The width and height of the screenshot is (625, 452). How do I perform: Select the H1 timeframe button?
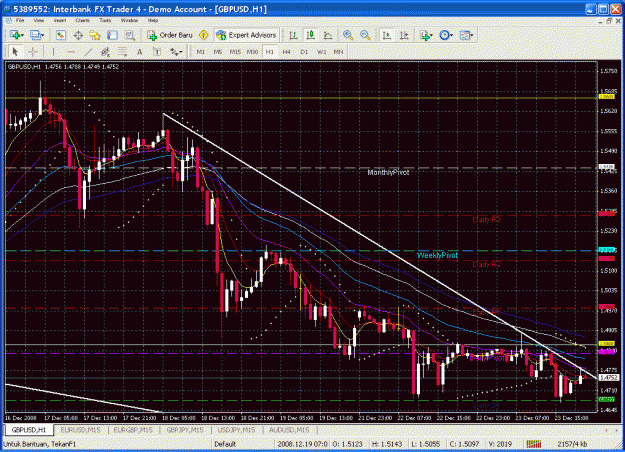click(x=270, y=52)
